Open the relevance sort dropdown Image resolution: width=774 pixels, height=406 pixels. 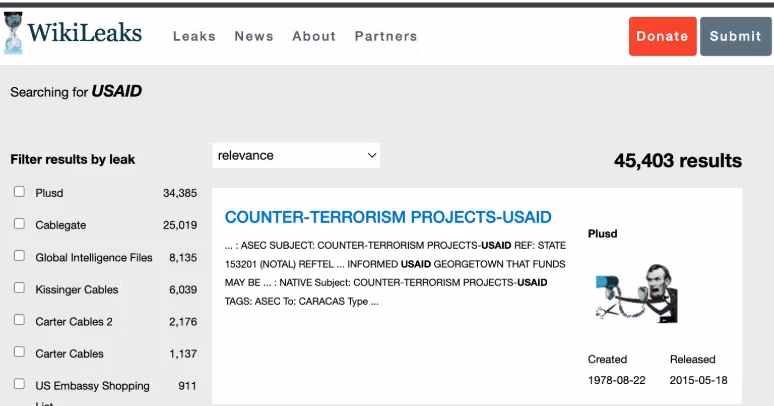click(296, 155)
